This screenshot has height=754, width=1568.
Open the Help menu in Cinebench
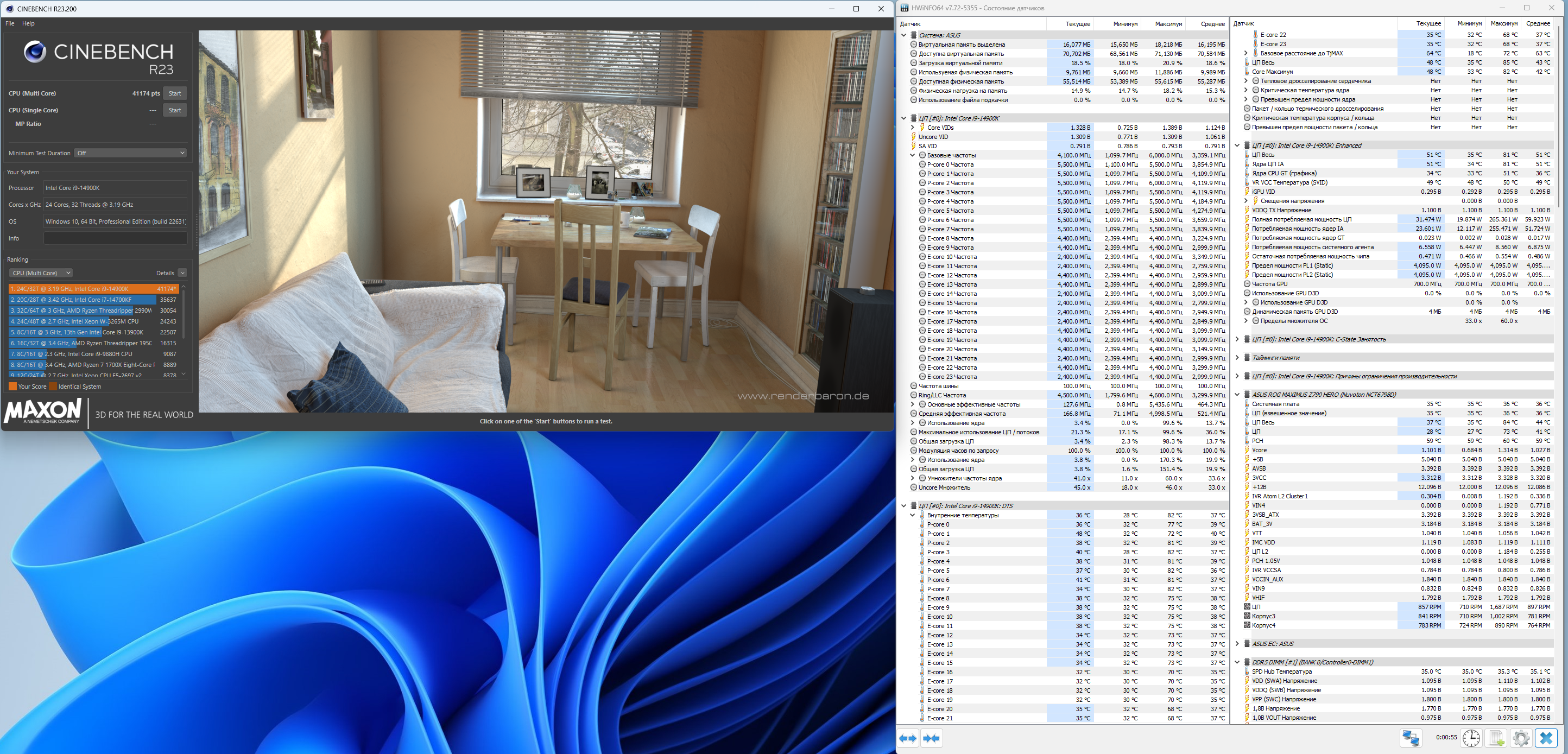(28, 23)
